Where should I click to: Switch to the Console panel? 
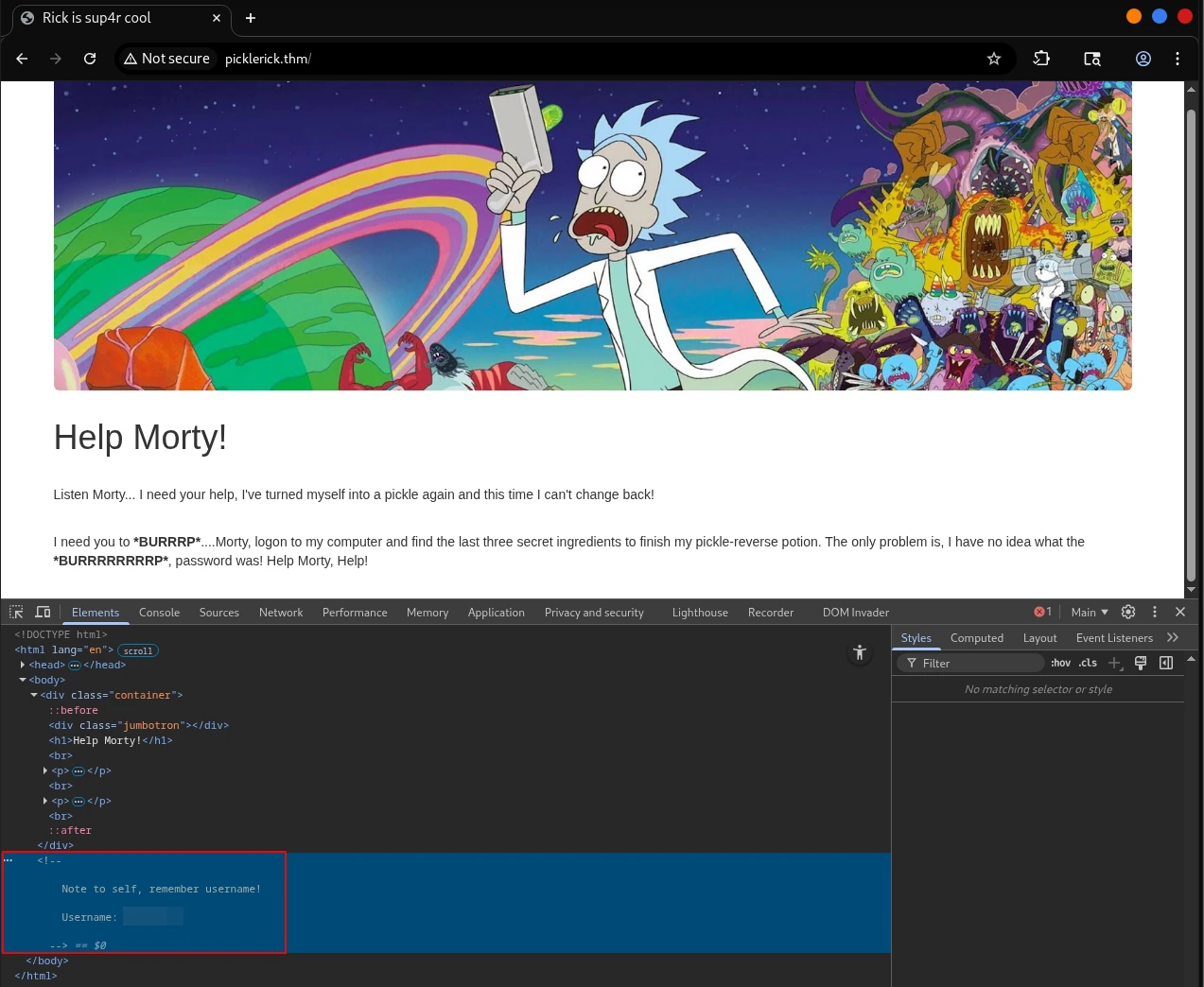[159, 613]
